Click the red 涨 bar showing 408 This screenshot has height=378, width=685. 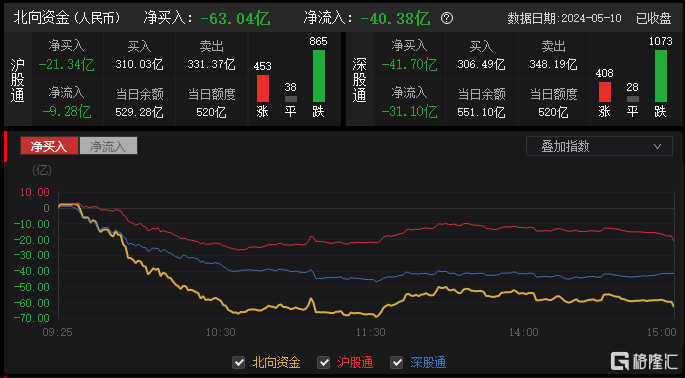(605, 92)
